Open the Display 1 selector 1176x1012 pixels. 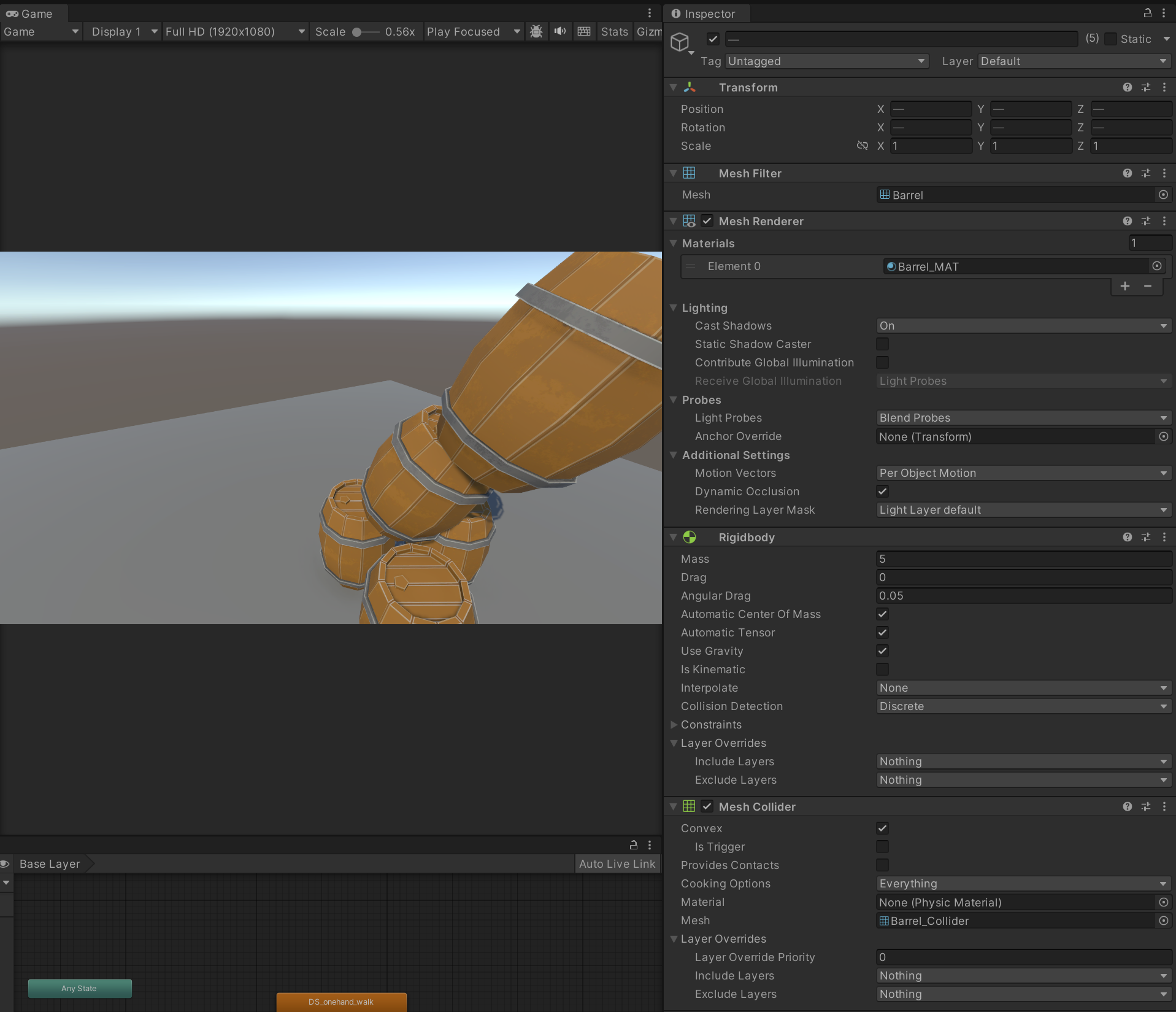tap(125, 32)
